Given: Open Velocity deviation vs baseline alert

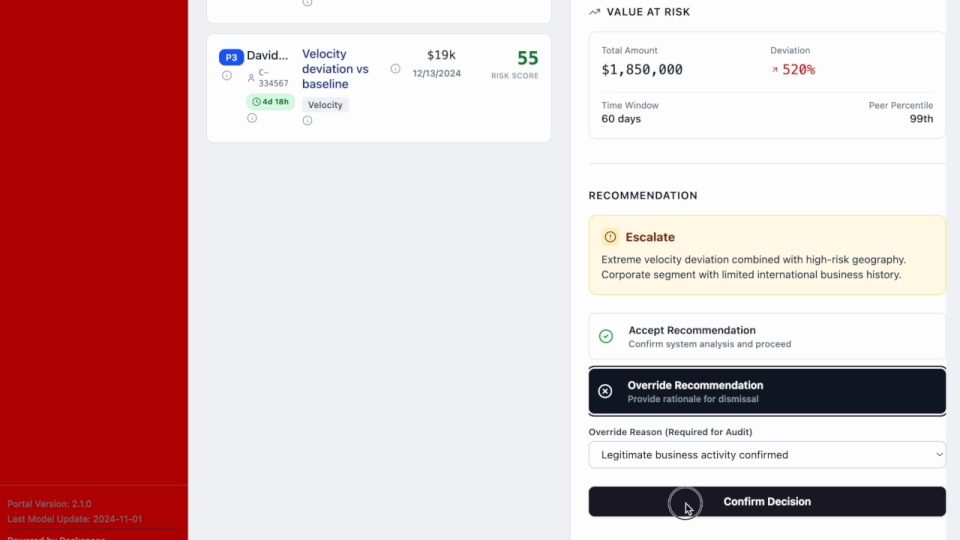Looking at the screenshot, I should pos(336,69).
